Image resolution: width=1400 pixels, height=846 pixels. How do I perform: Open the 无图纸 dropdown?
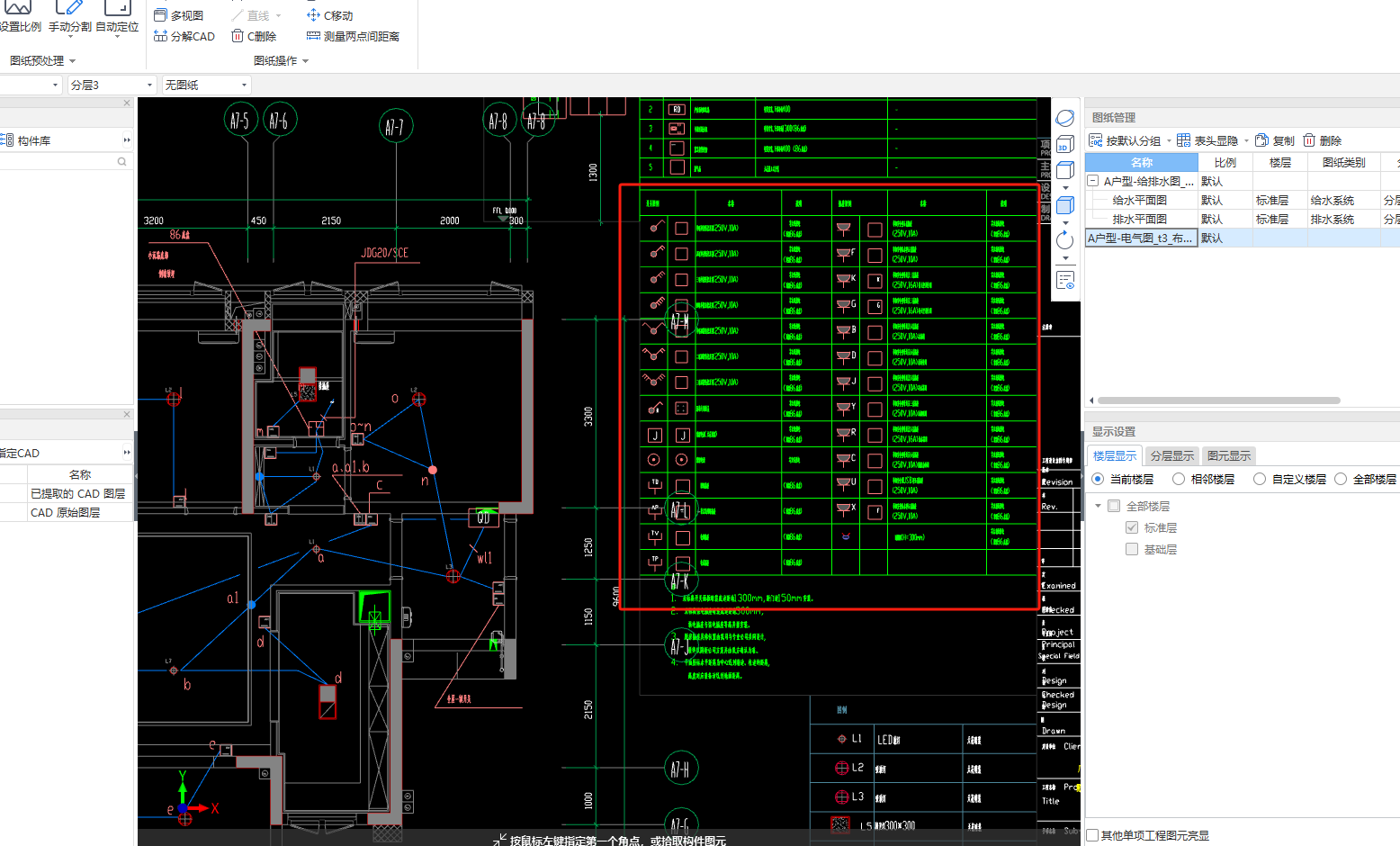point(206,85)
